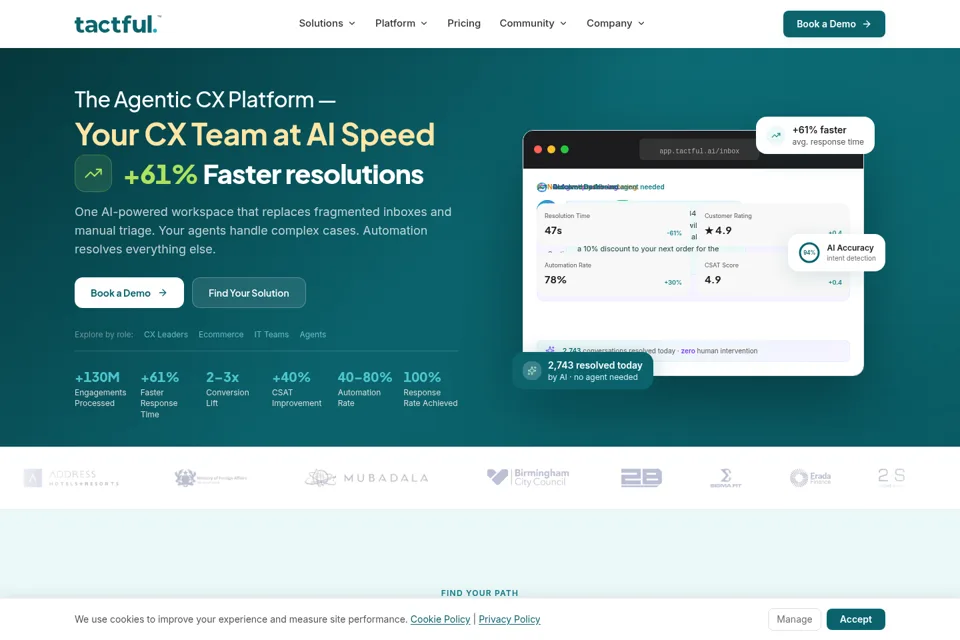The height and width of the screenshot is (640, 960).
Task: Click the tactful logo
Action: [118, 24]
